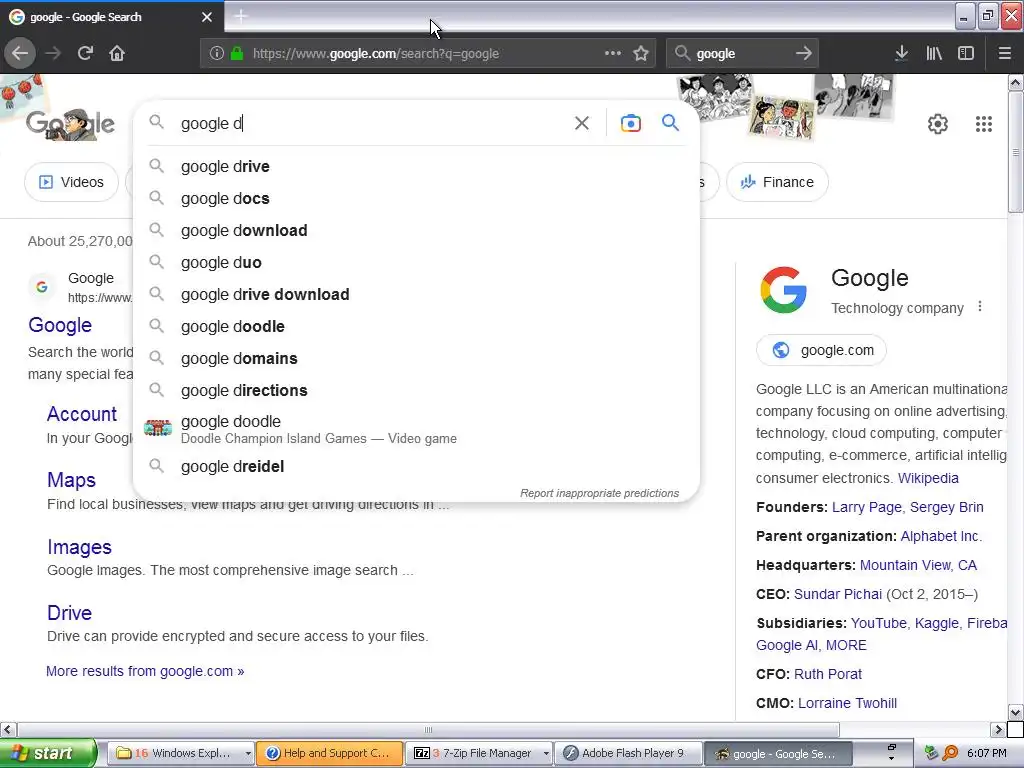Viewport: 1024px width, 768px height.
Task: Open the Wikipedia link in description
Action: click(x=928, y=478)
